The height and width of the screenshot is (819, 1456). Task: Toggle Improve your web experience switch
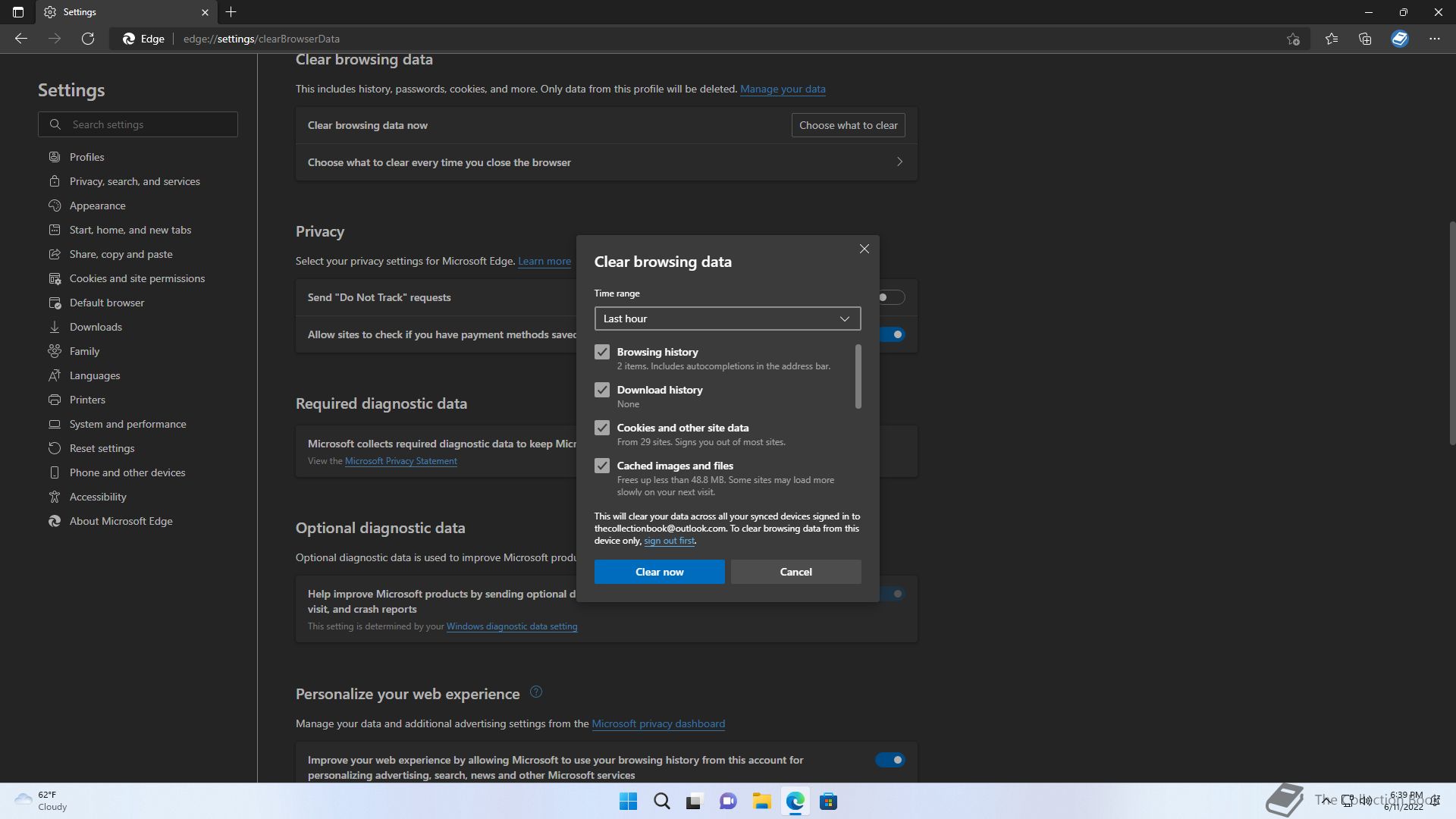(x=890, y=760)
